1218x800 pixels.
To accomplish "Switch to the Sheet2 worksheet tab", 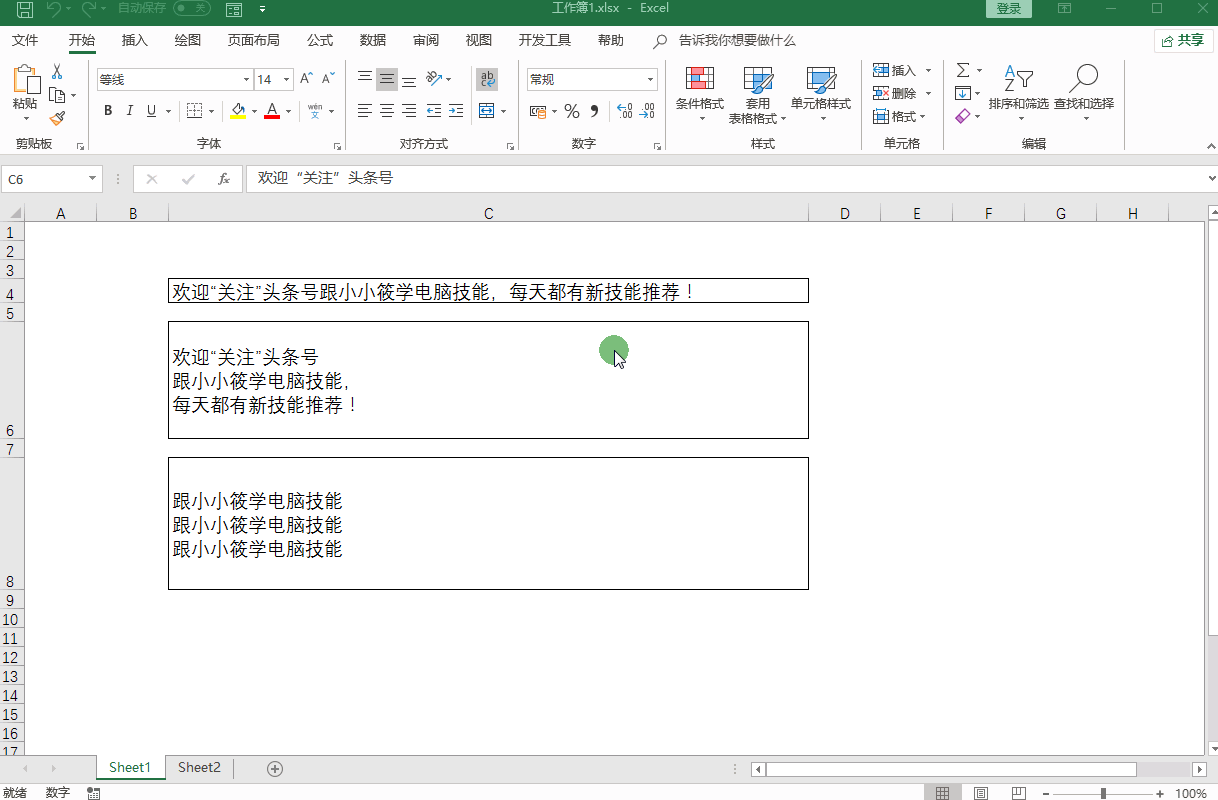I will pos(199,768).
